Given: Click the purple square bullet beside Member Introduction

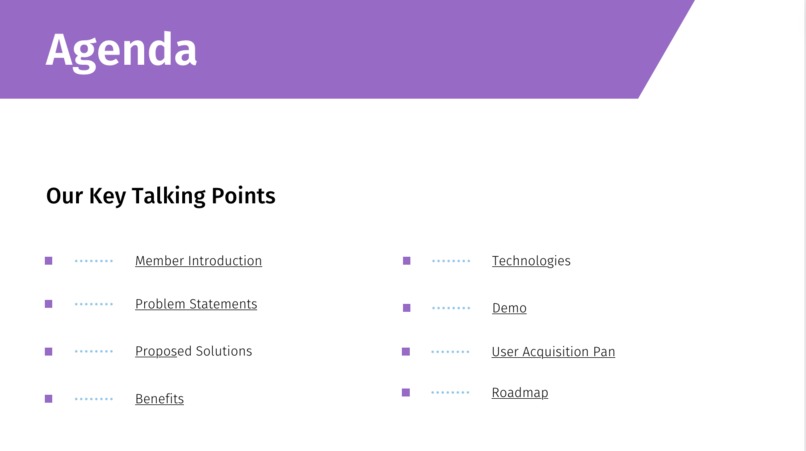Looking at the screenshot, I should [48, 261].
